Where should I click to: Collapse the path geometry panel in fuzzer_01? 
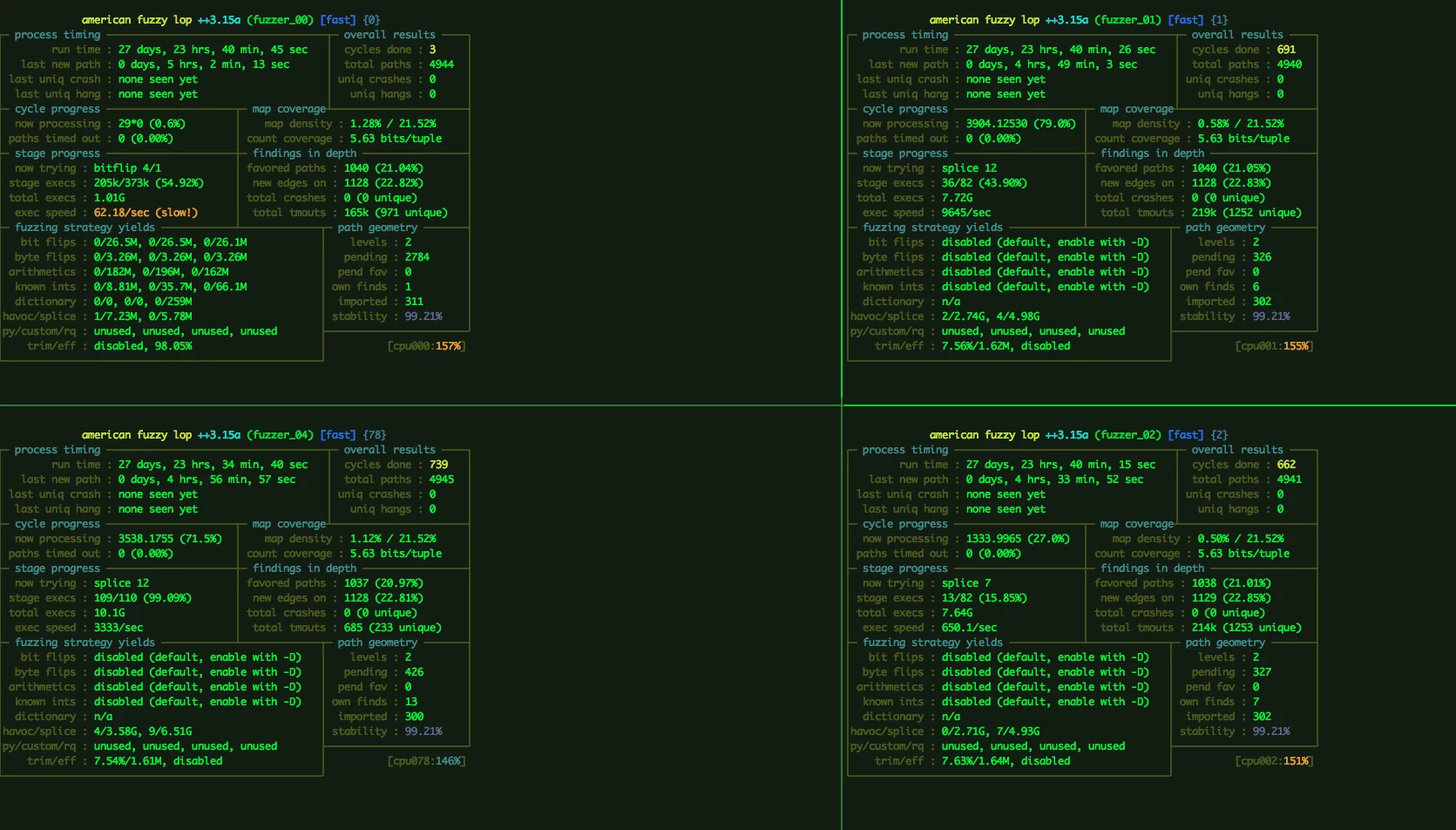click(1226, 227)
